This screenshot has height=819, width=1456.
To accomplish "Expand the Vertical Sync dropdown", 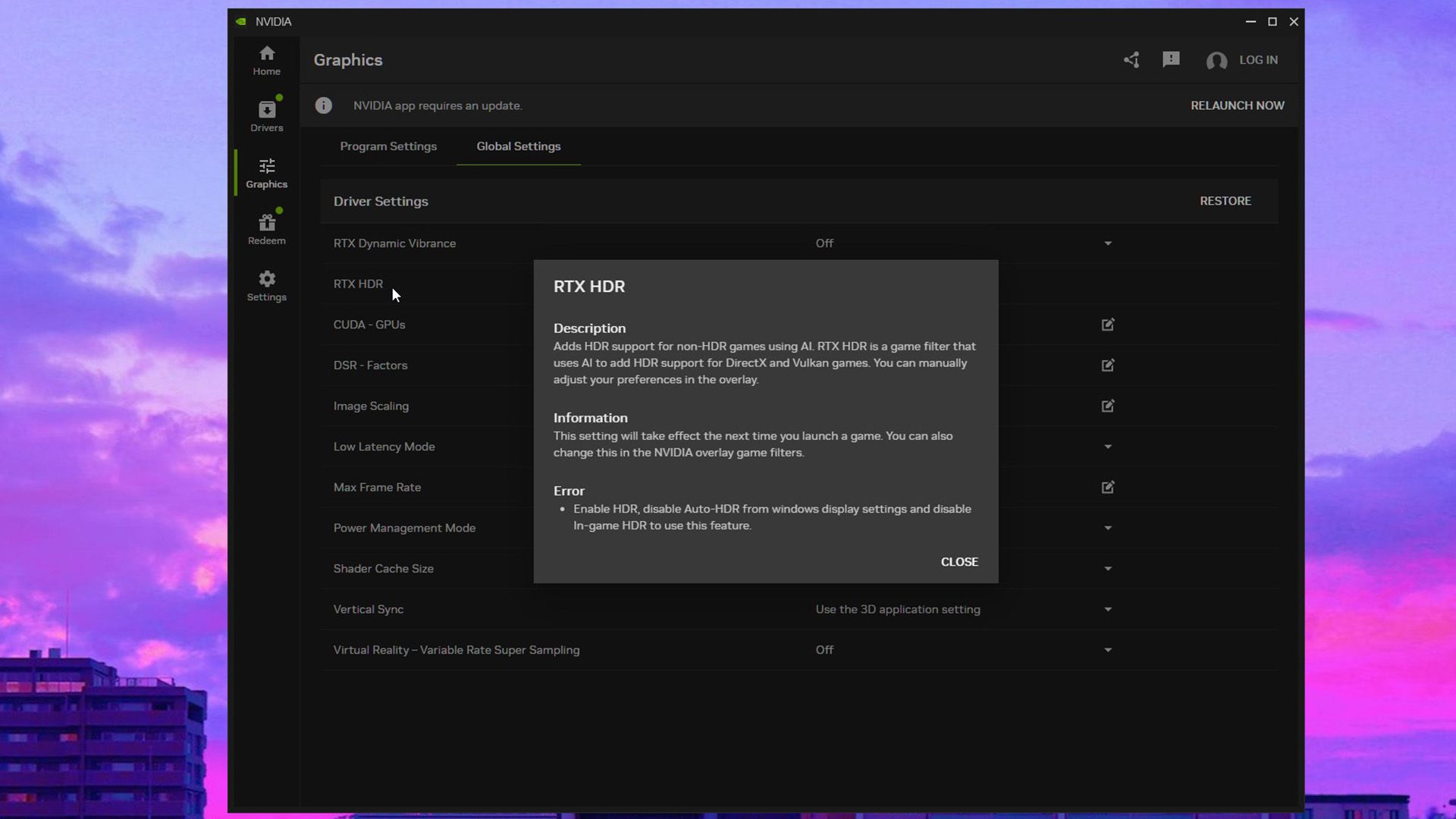I will tap(1108, 610).
